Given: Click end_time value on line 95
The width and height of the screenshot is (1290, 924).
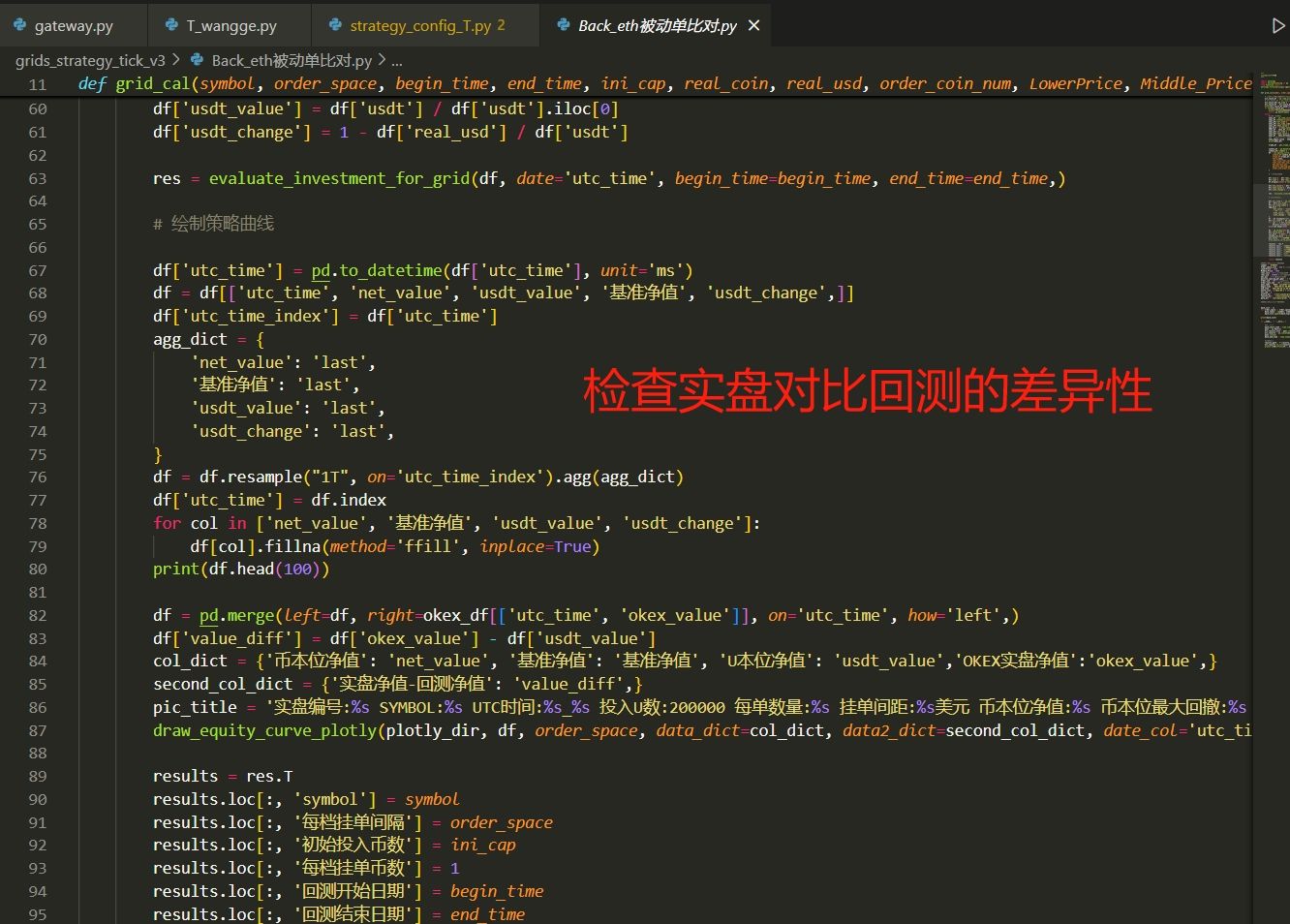Looking at the screenshot, I should point(488,915).
